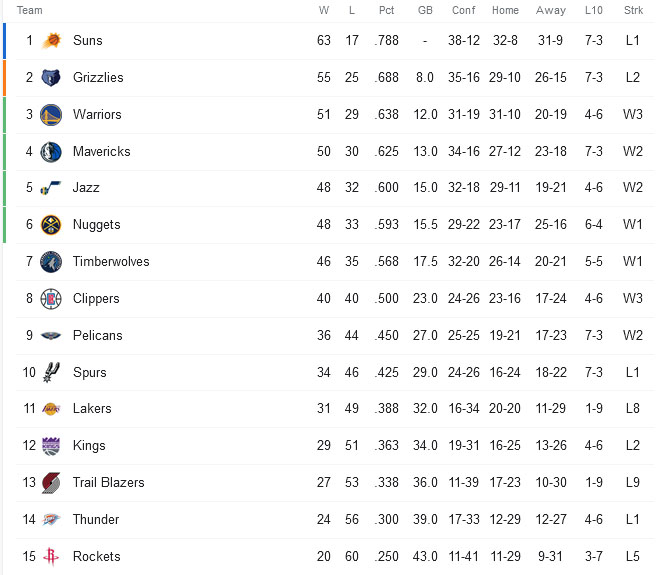Open the Lakers team name link
The image size is (666, 575).
pos(92,409)
